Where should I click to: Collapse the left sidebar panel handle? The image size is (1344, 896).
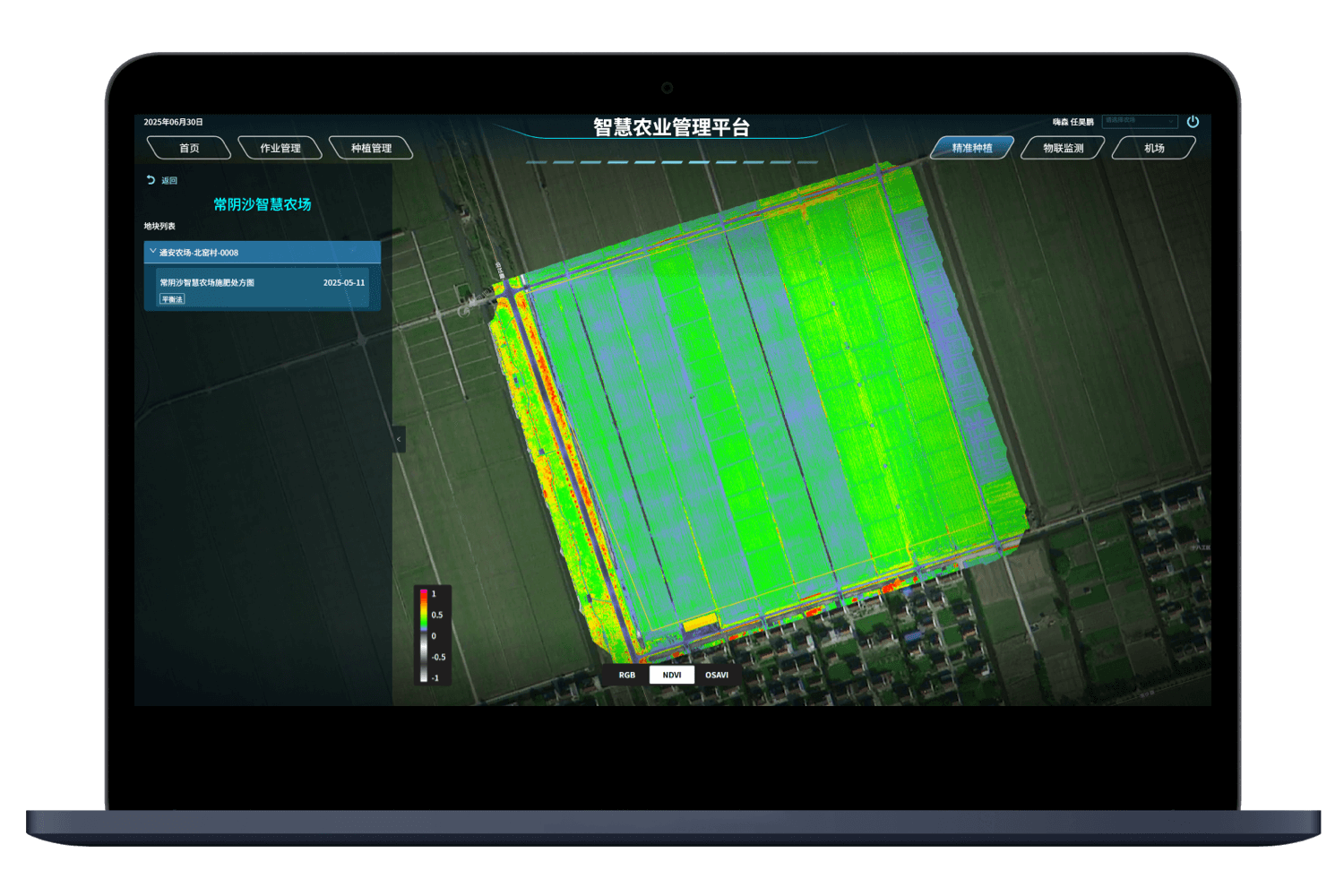399,439
